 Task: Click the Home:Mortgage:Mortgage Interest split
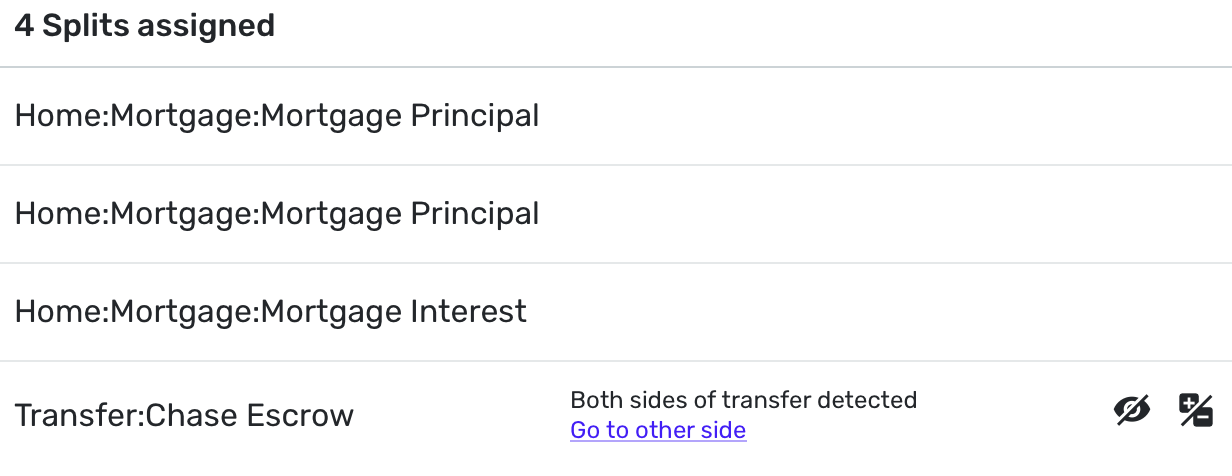(271, 313)
